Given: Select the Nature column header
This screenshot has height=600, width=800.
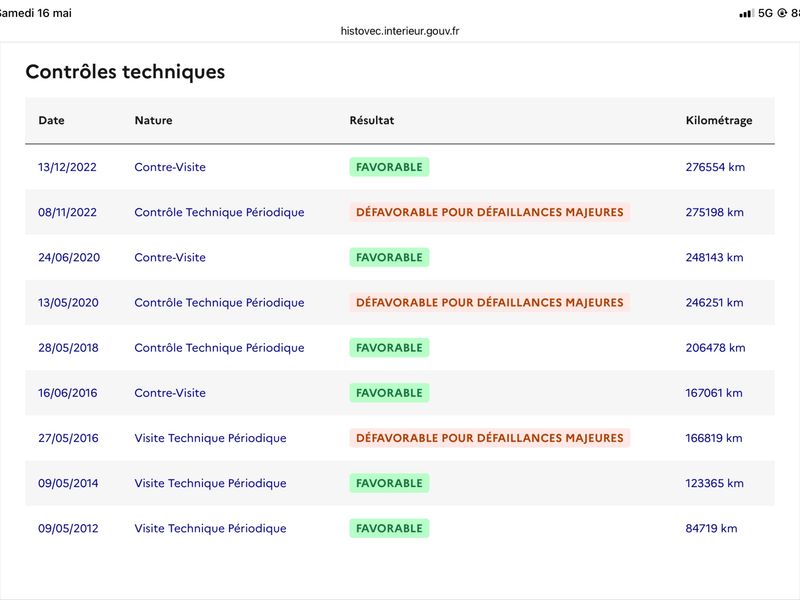Looking at the screenshot, I should (x=154, y=120).
